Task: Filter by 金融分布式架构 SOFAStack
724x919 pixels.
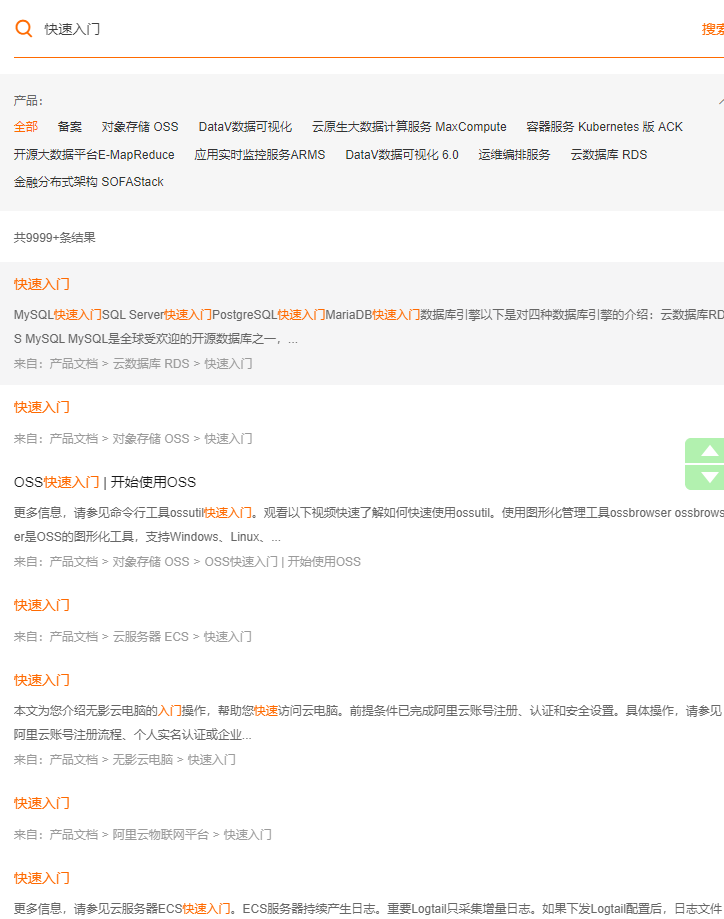Action: click(89, 182)
